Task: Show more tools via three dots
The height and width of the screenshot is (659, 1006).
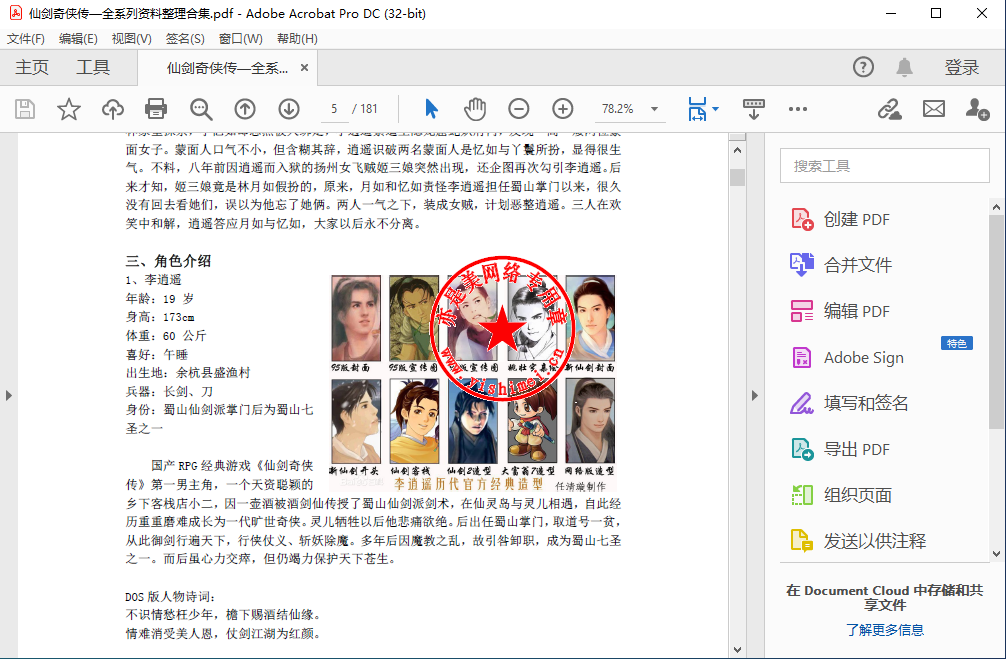Action: pyautogui.click(x=797, y=109)
